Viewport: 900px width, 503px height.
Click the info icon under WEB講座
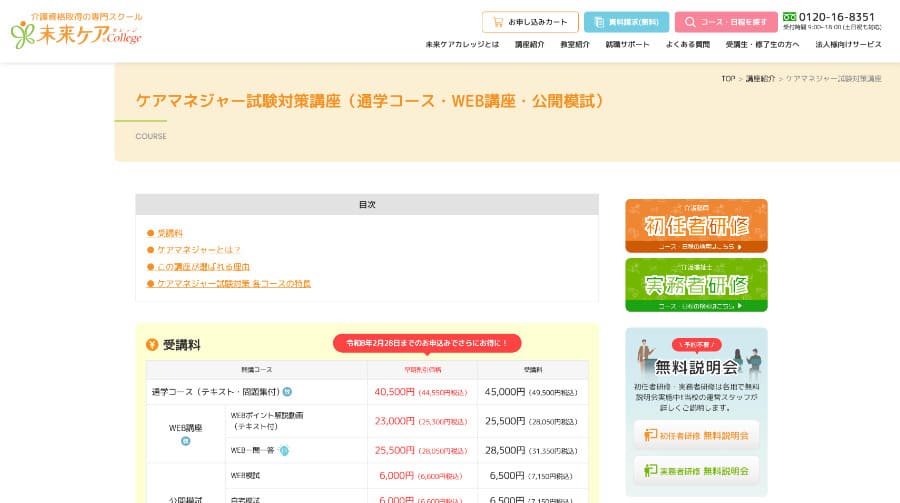[x=185, y=441]
